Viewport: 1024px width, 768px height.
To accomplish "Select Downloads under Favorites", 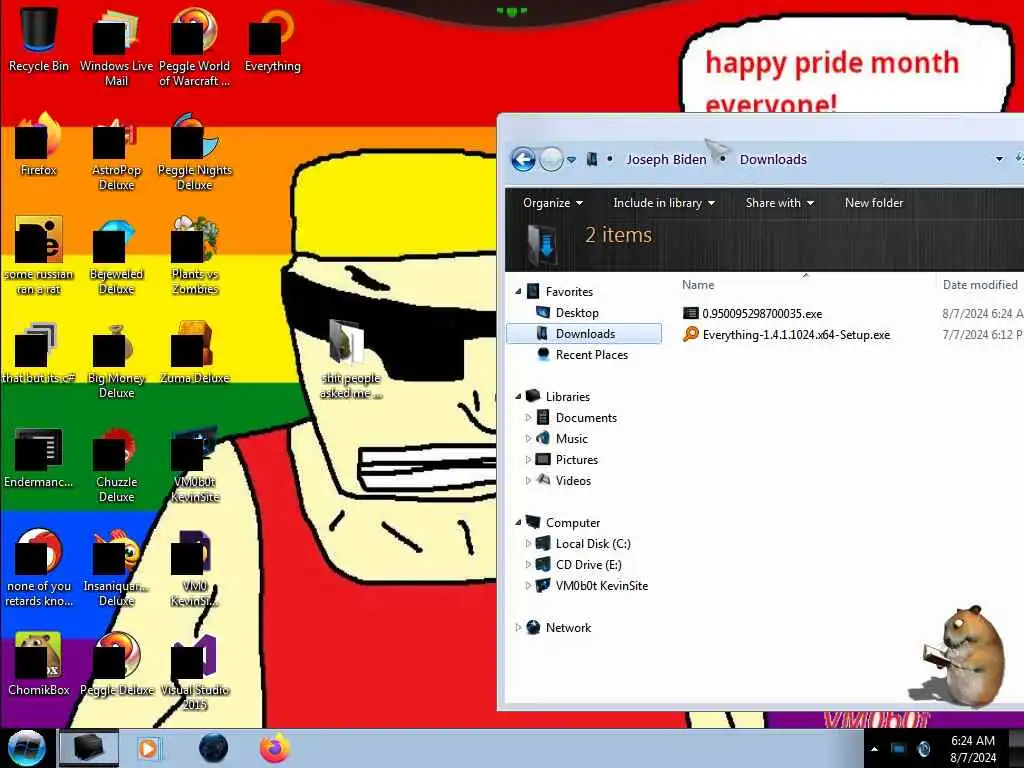I will tap(584, 334).
